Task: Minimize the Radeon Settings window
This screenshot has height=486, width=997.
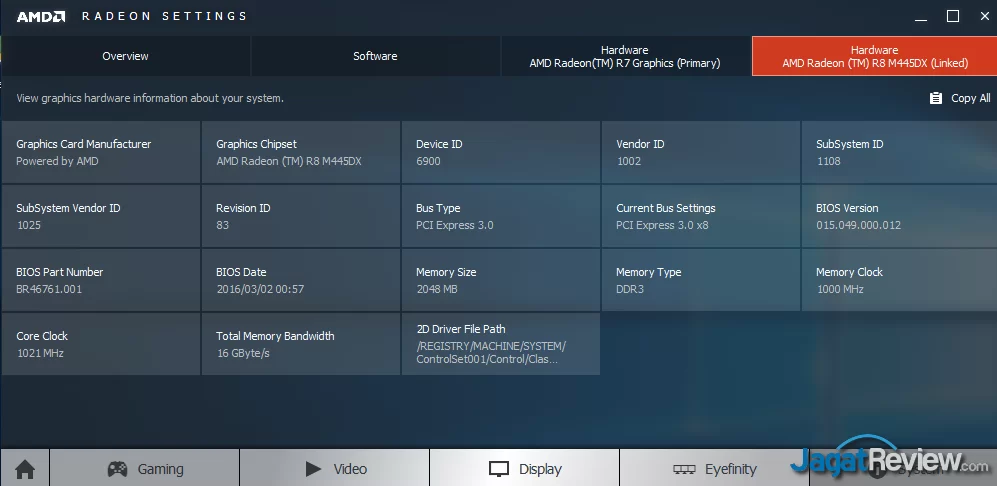Action: pos(920,16)
